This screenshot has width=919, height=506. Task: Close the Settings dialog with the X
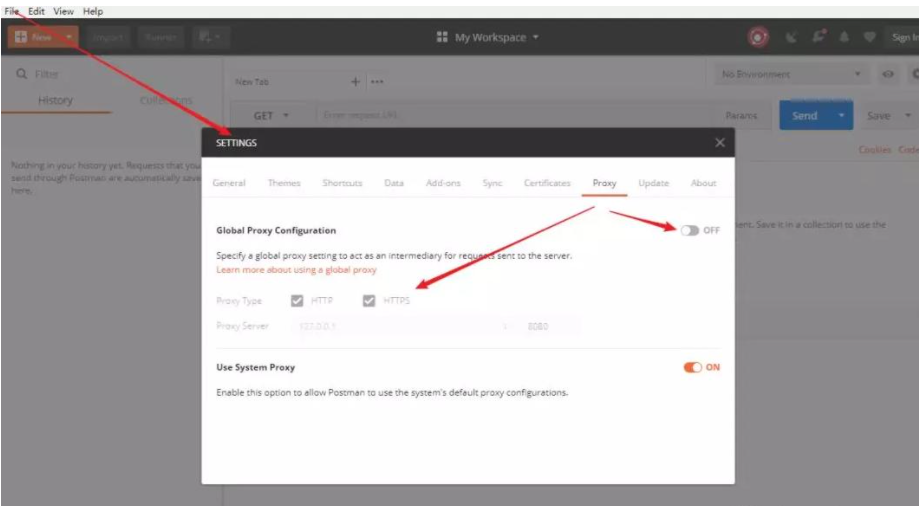coord(720,142)
